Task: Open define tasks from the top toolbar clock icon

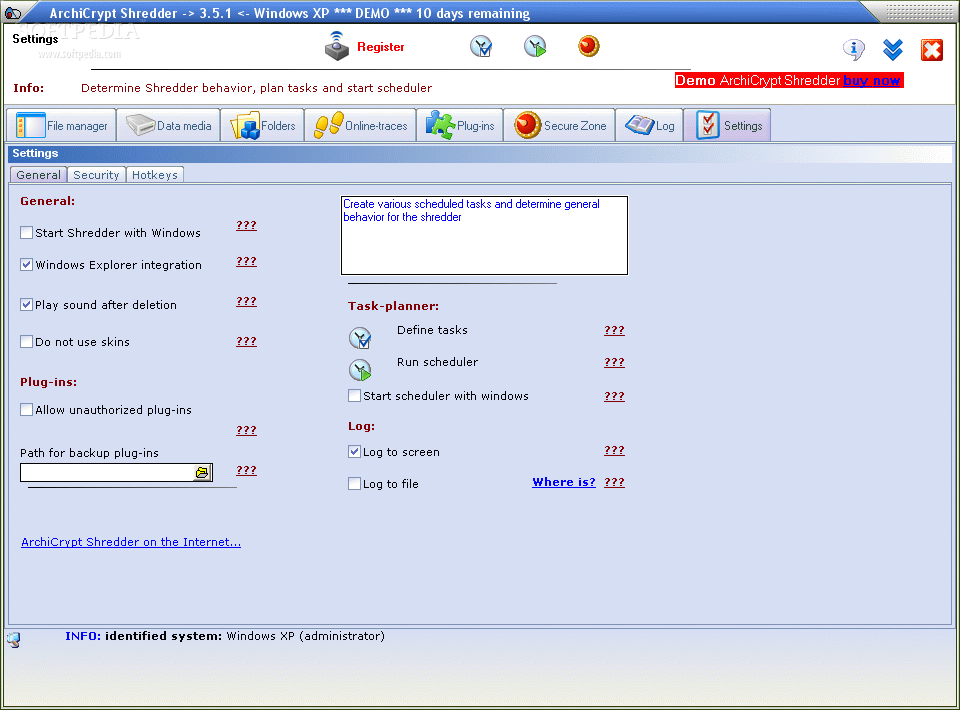Action: pos(481,47)
